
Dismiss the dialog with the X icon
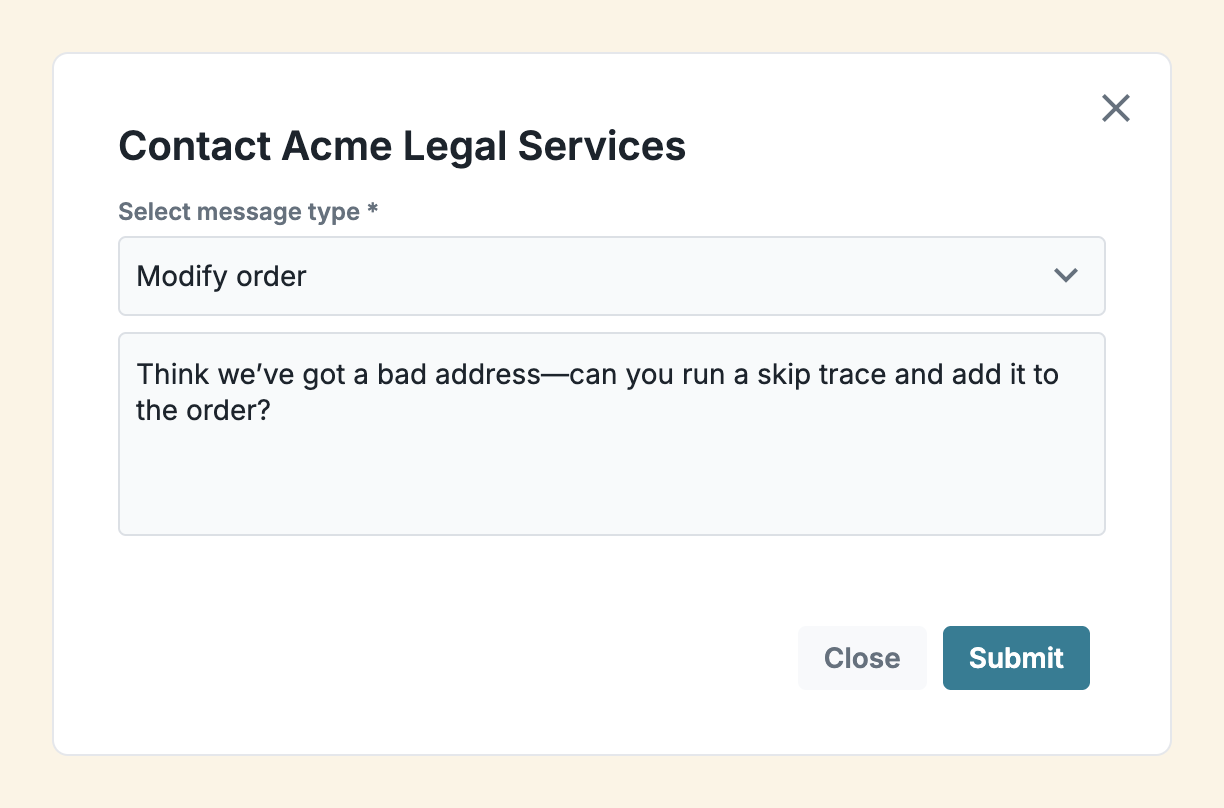(x=1115, y=108)
